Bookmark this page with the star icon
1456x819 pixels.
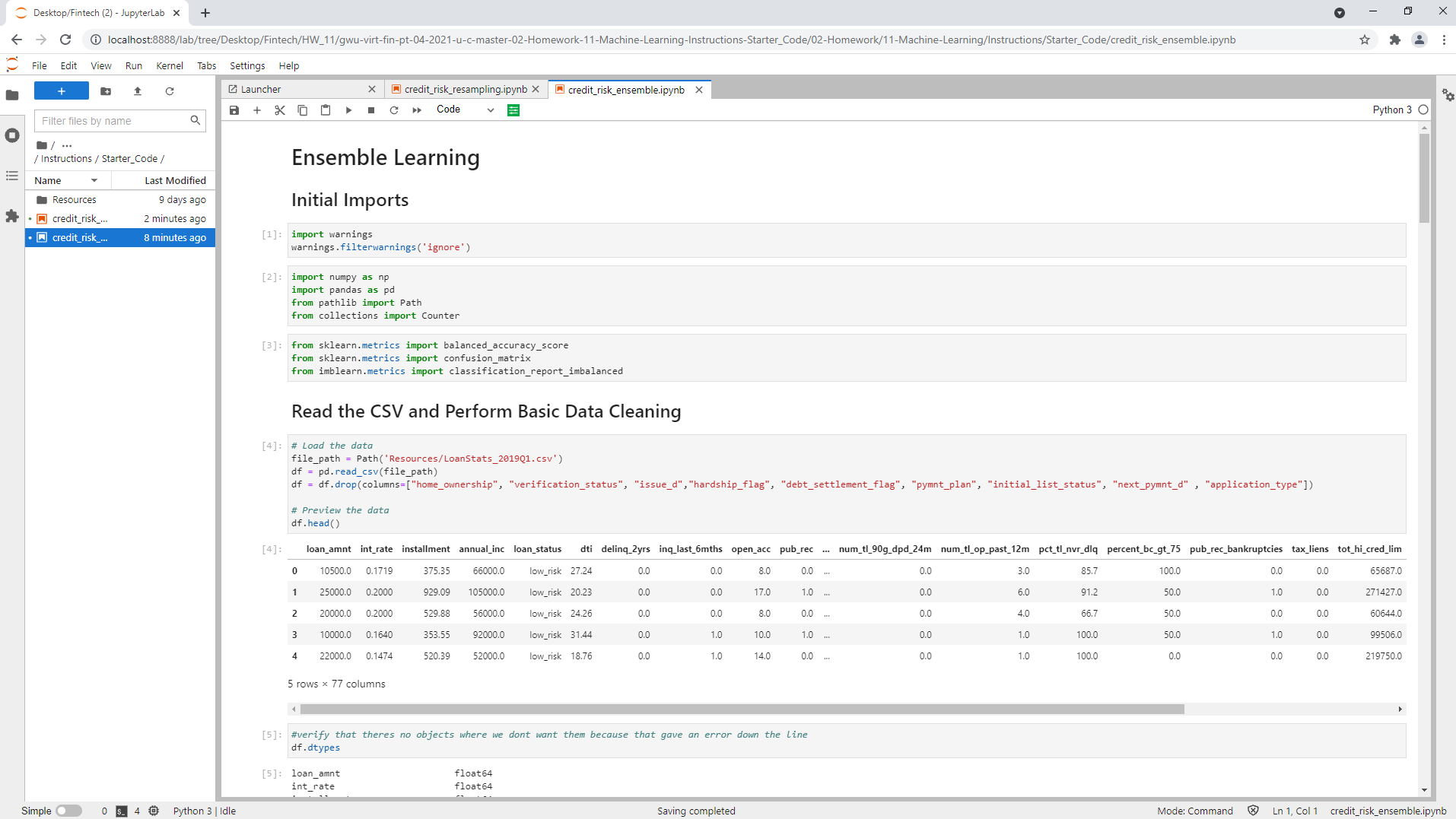tap(1365, 40)
